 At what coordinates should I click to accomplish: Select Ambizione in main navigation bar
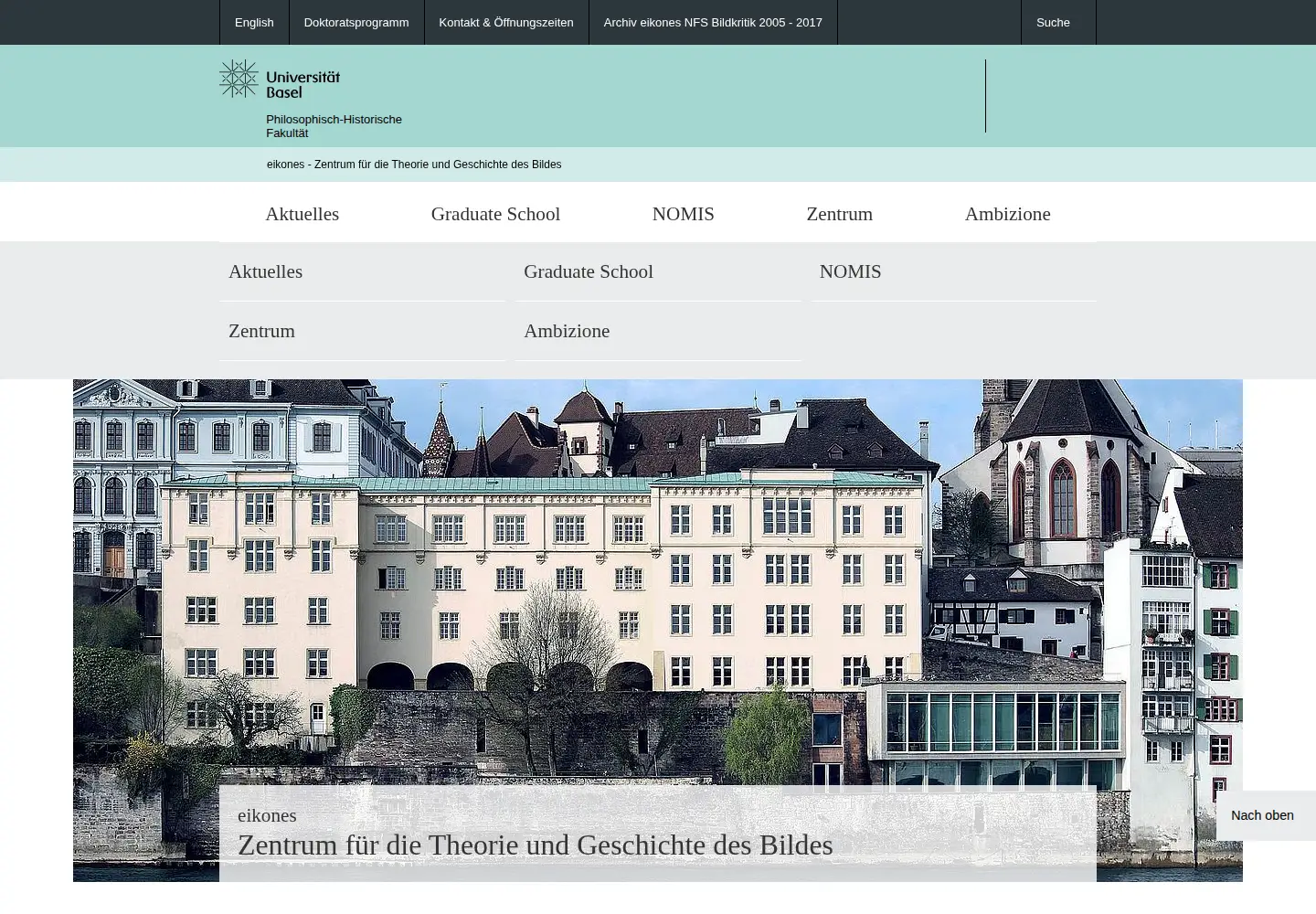[x=1008, y=214]
